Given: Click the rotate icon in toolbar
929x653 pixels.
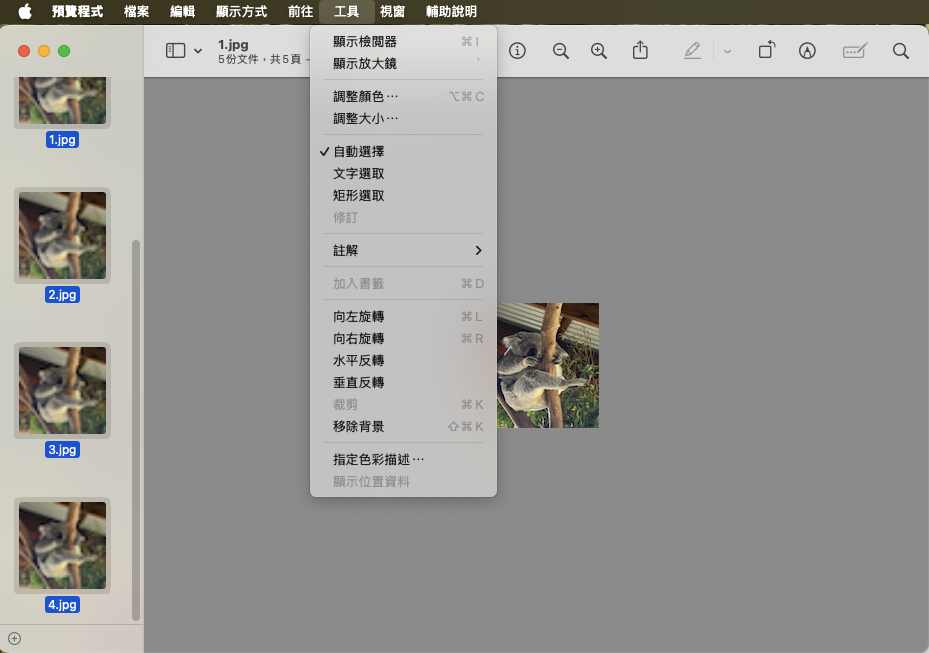Looking at the screenshot, I should tap(766, 51).
